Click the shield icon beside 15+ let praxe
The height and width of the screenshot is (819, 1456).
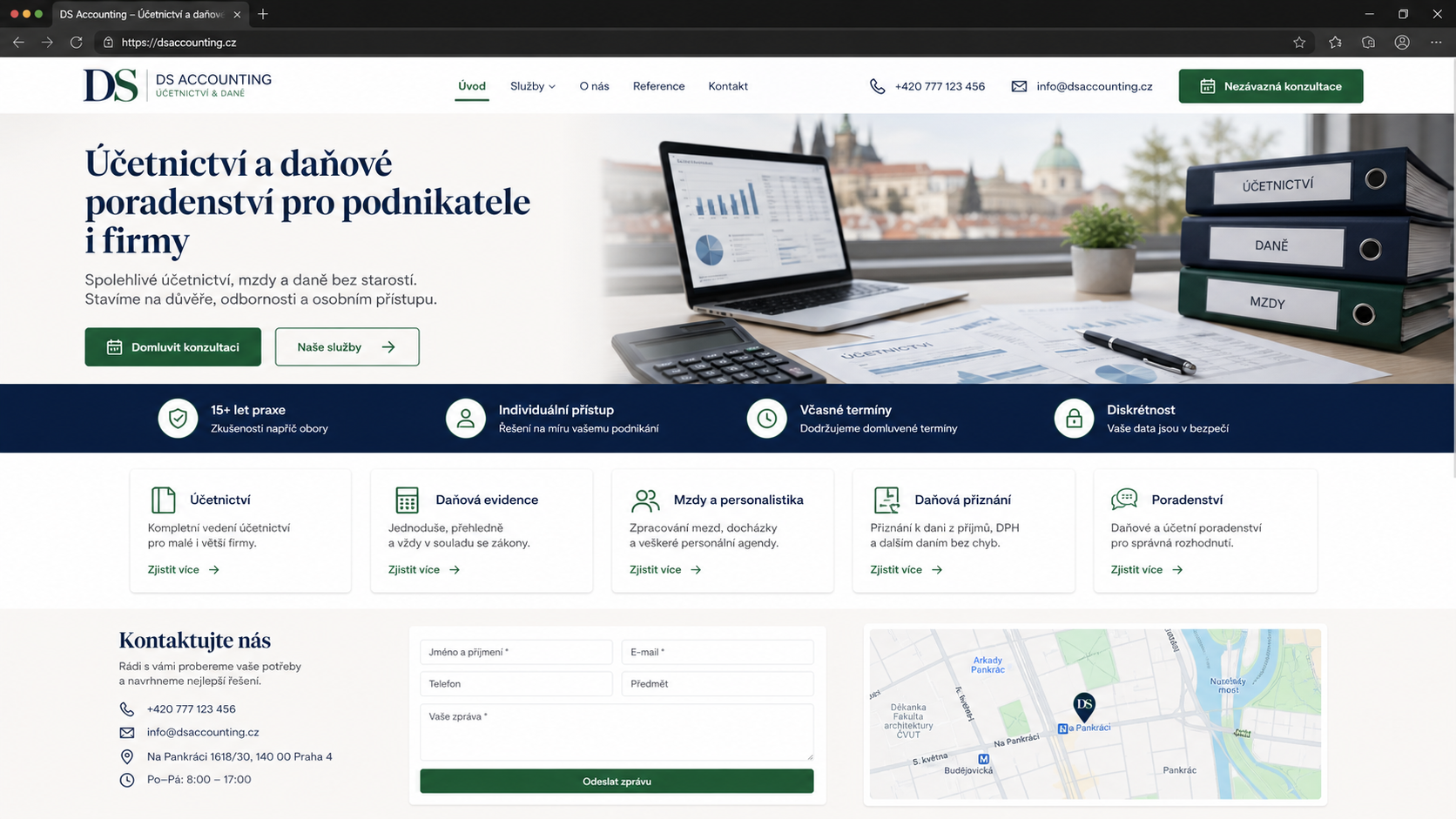[178, 419]
